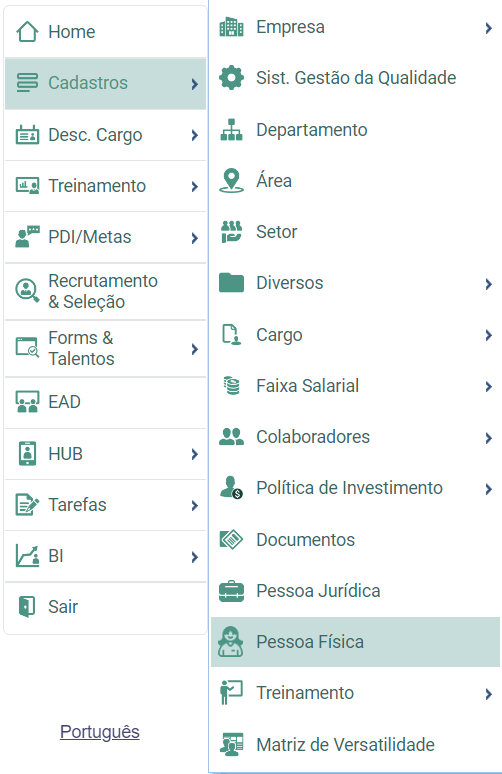Expand the Empresa submenu arrow
This screenshot has width=502, height=774.
click(489, 28)
